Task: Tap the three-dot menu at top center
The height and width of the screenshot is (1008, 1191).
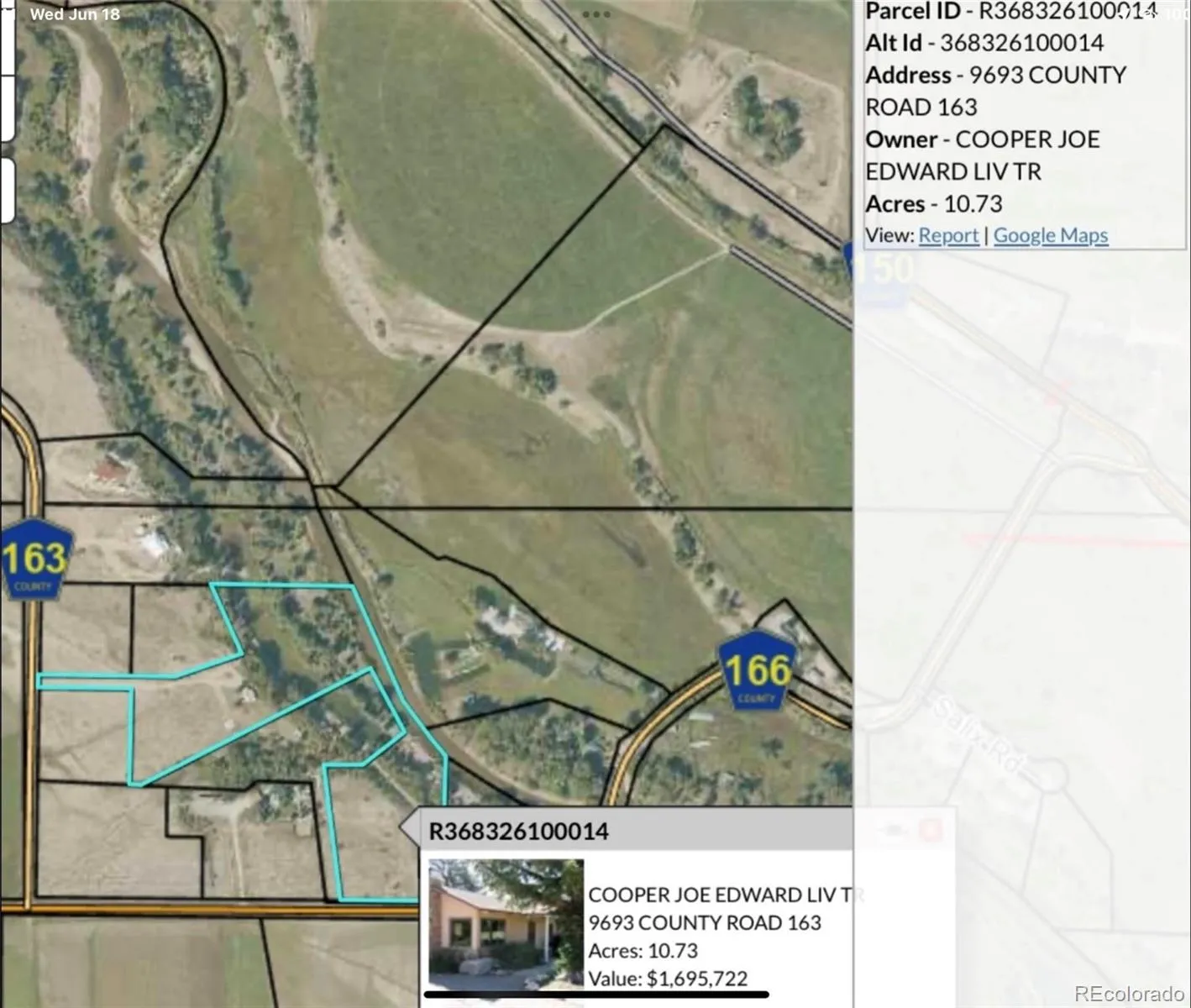Action: 595,14
